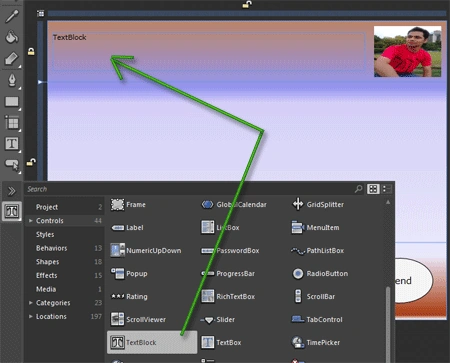
Task: Select the Categories row in assets
Action: [x=65, y=303]
